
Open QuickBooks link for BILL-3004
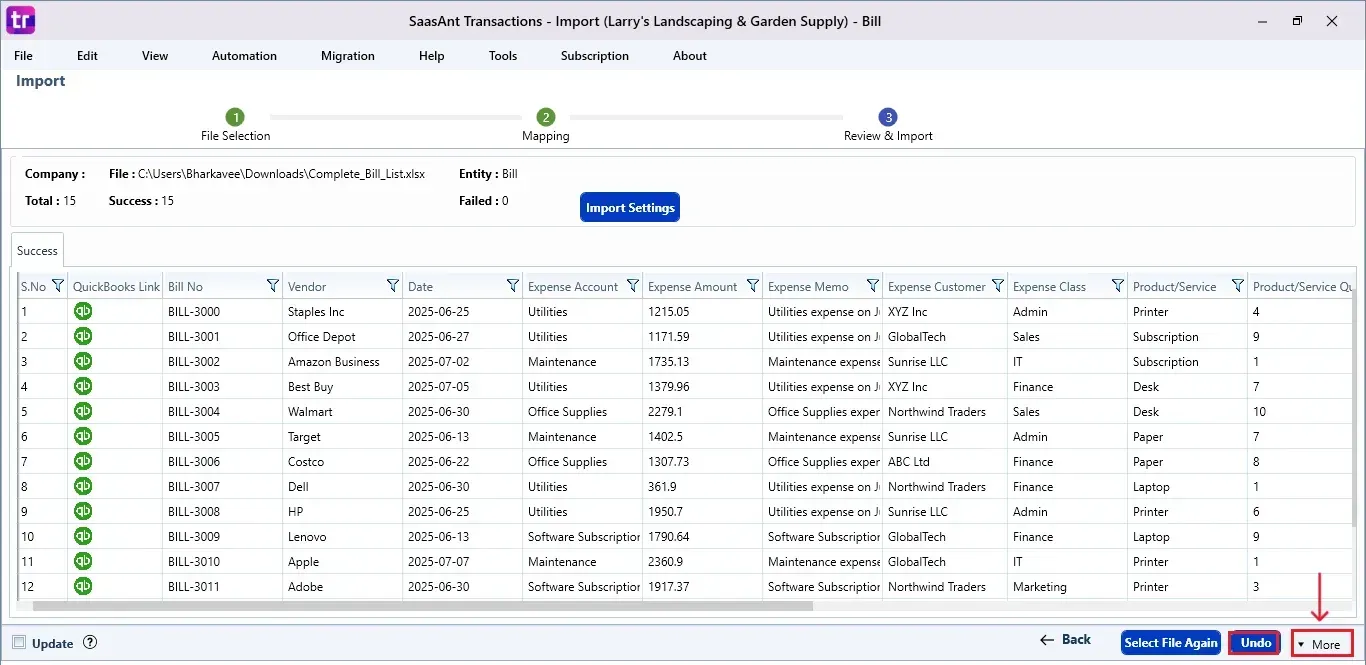click(83, 411)
